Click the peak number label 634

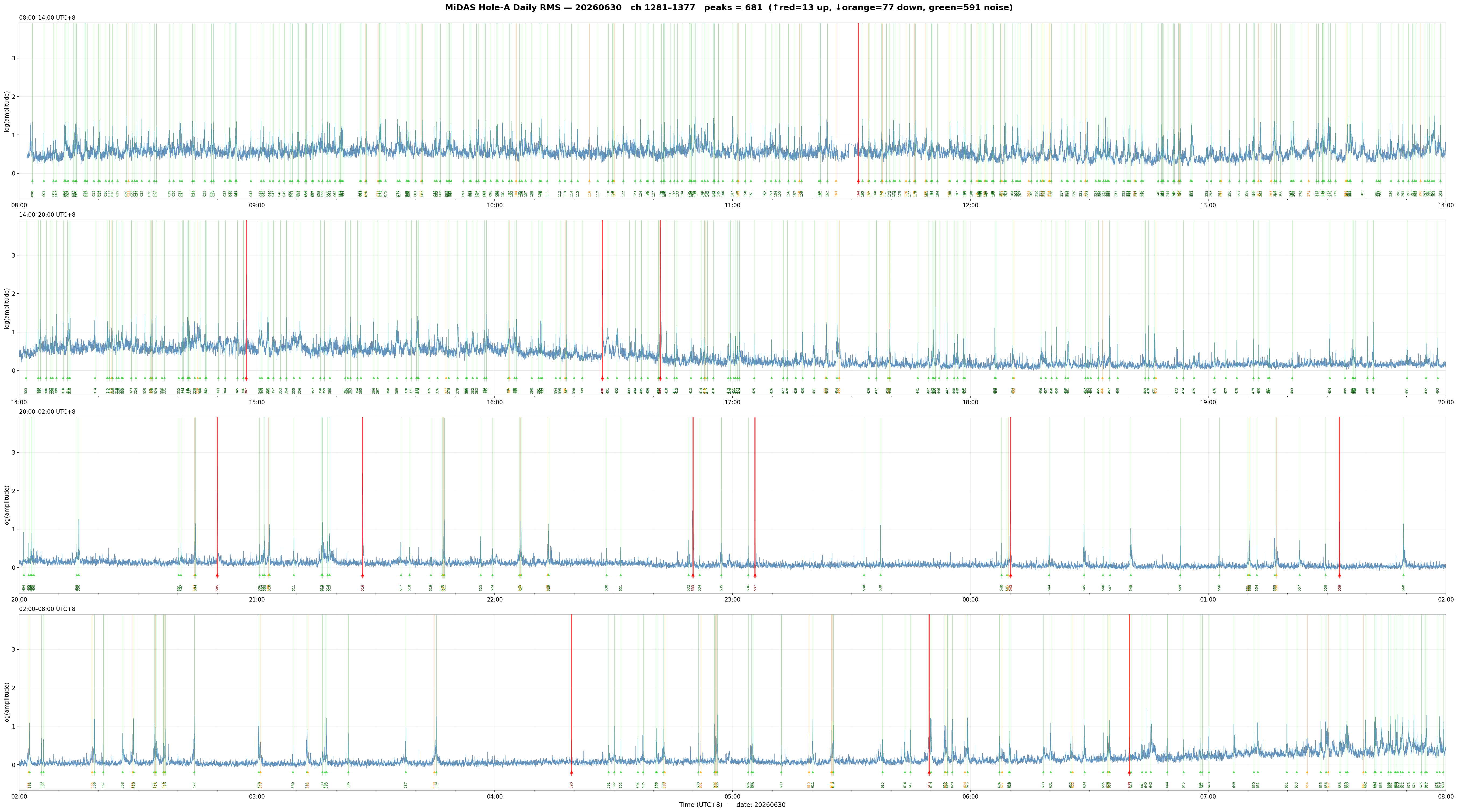click(x=1084, y=785)
